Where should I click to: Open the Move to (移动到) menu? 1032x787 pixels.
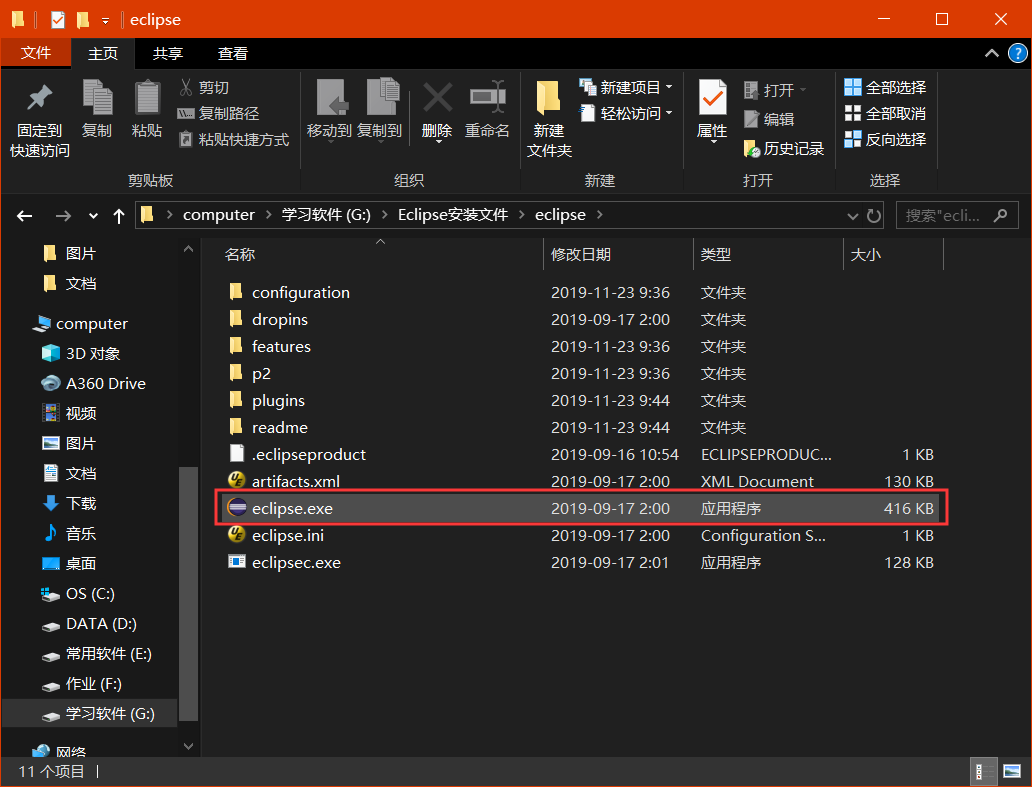329,111
